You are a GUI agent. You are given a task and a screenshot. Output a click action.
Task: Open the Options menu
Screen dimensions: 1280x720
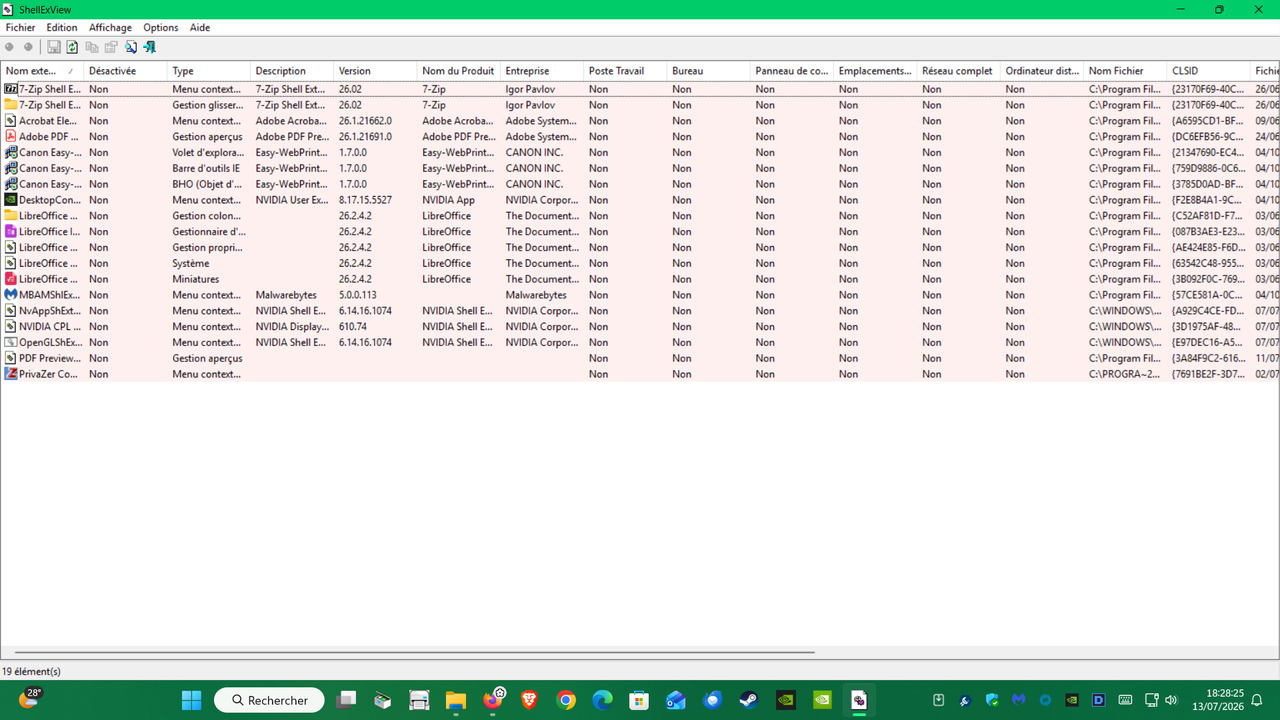click(161, 28)
